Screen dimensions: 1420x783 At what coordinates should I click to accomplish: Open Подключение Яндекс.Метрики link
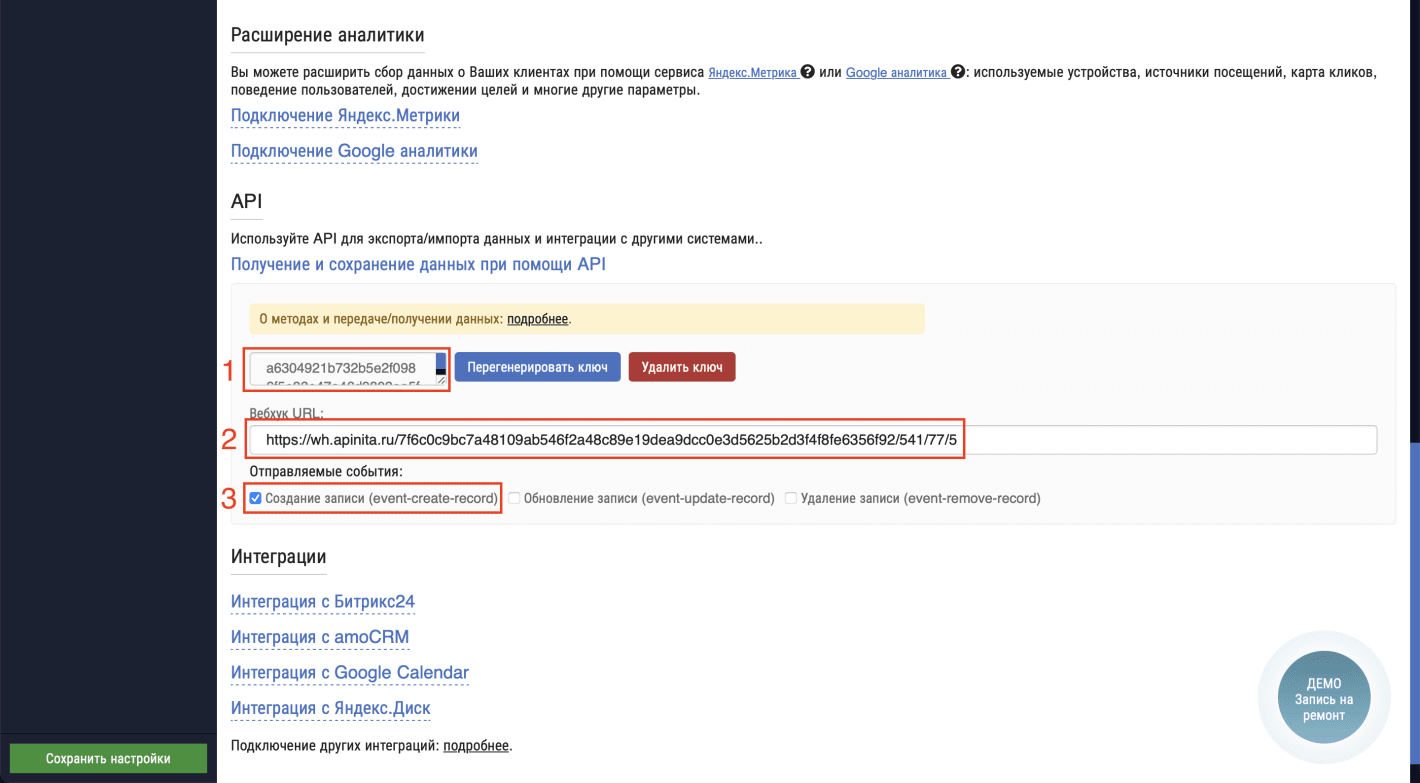pyautogui.click(x=344, y=115)
